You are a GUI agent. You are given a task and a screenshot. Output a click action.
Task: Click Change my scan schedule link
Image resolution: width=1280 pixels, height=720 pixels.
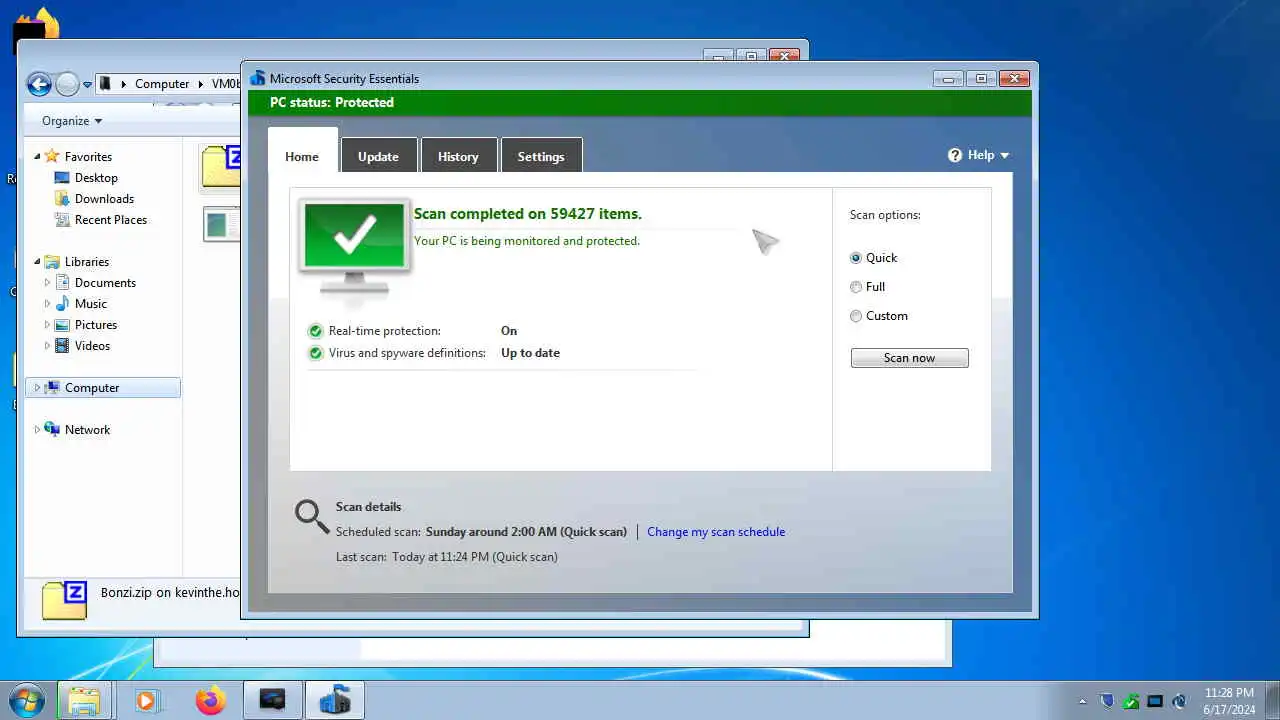coord(716,532)
